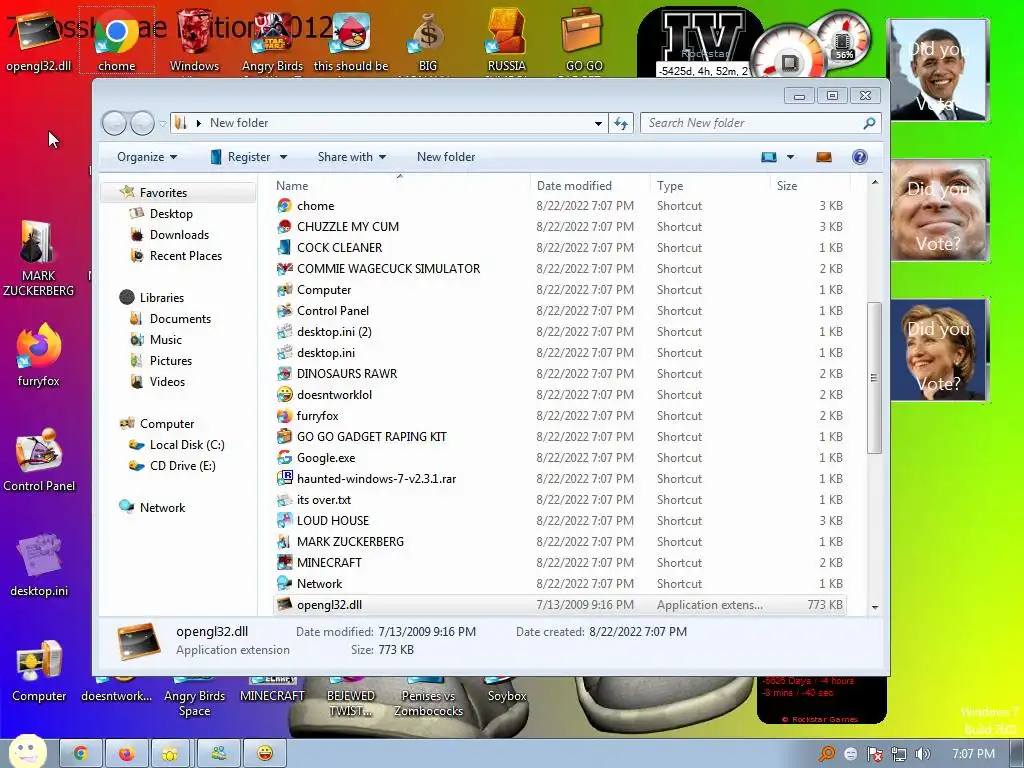Click the file list vertical scrollbar thumb
The image size is (1024, 768).
[874, 377]
